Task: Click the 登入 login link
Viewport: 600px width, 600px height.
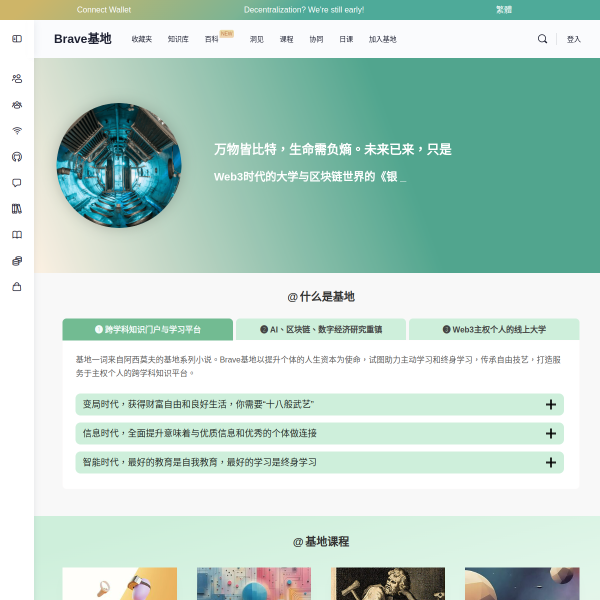Action: [574, 39]
